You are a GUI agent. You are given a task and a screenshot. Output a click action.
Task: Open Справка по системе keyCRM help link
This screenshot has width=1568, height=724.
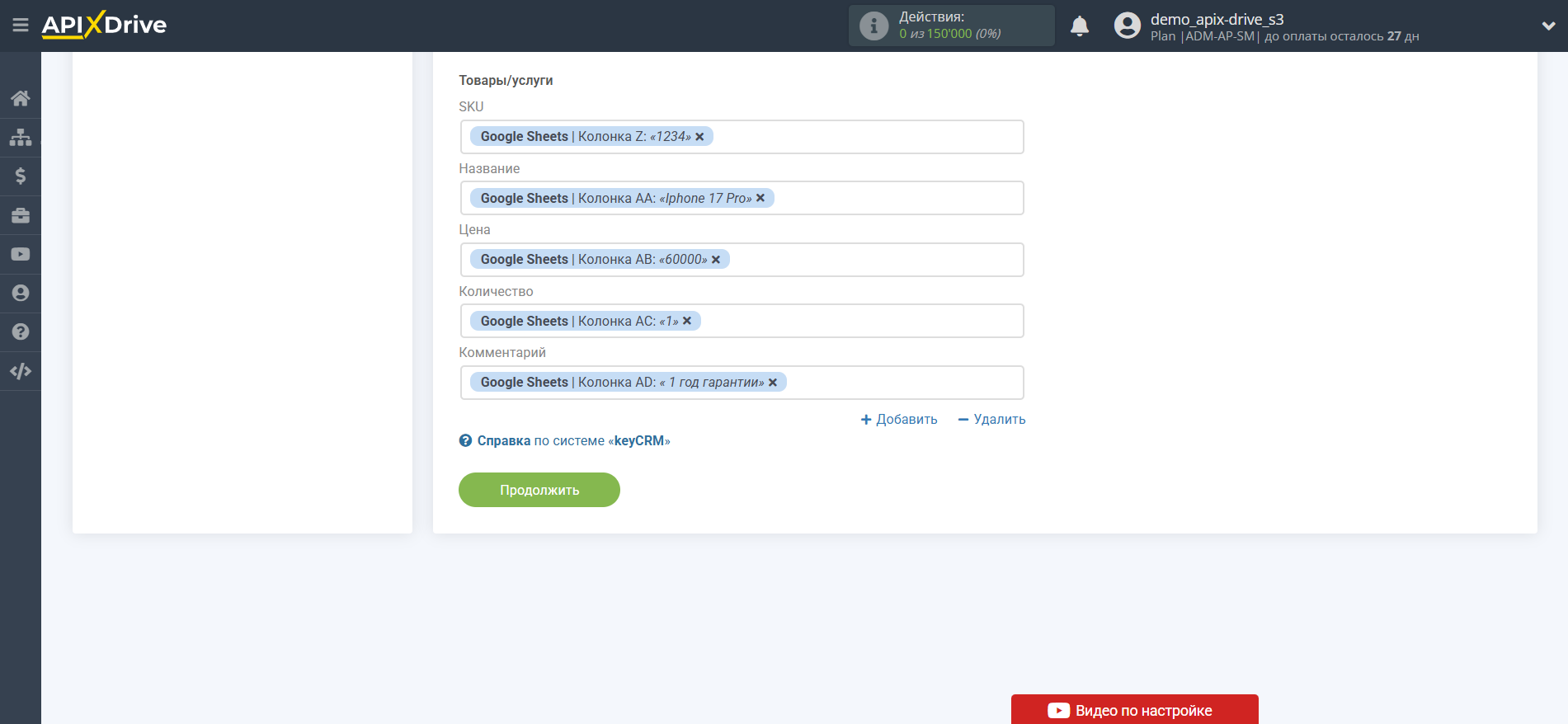573,440
